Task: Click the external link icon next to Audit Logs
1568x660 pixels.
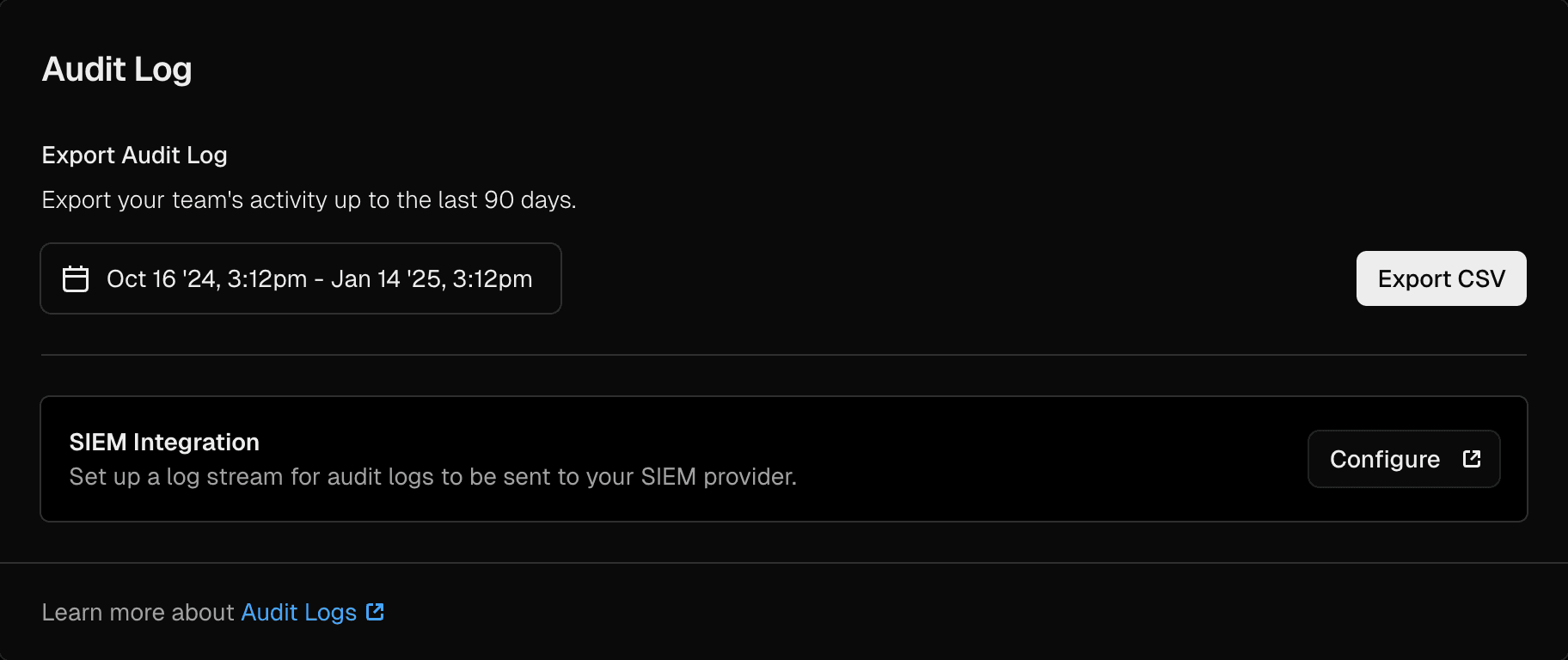Action: tap(375, 612)
